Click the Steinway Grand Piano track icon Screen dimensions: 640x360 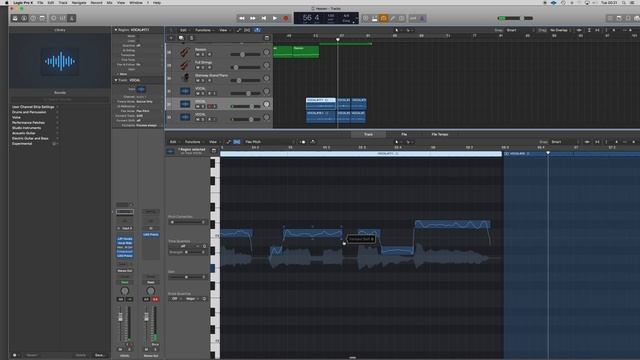[185, 78]
